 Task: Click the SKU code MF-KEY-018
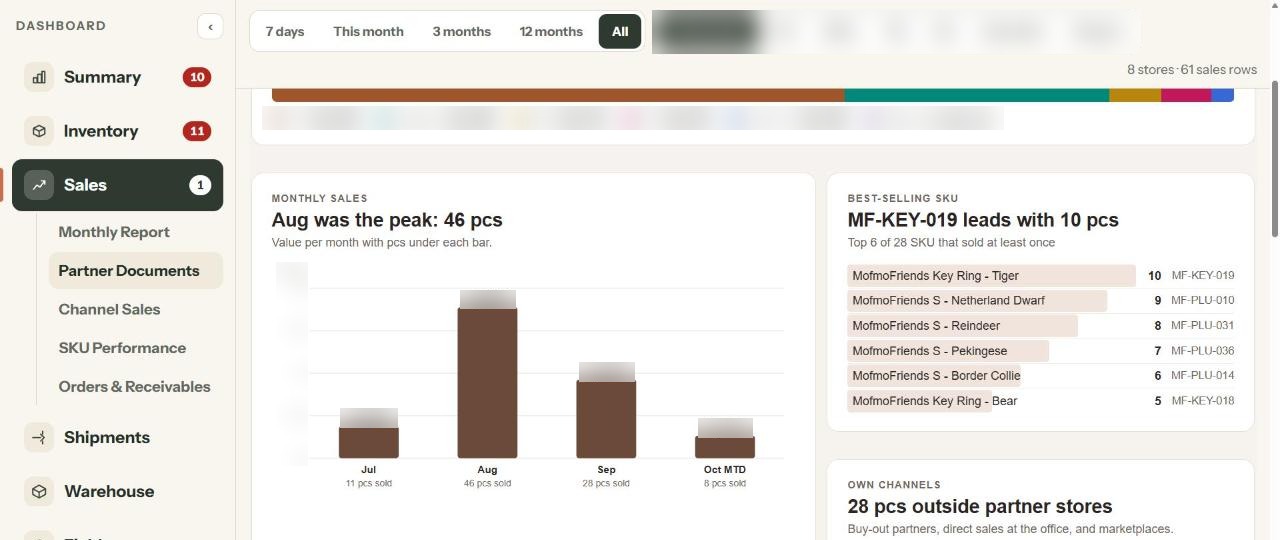1203,401
